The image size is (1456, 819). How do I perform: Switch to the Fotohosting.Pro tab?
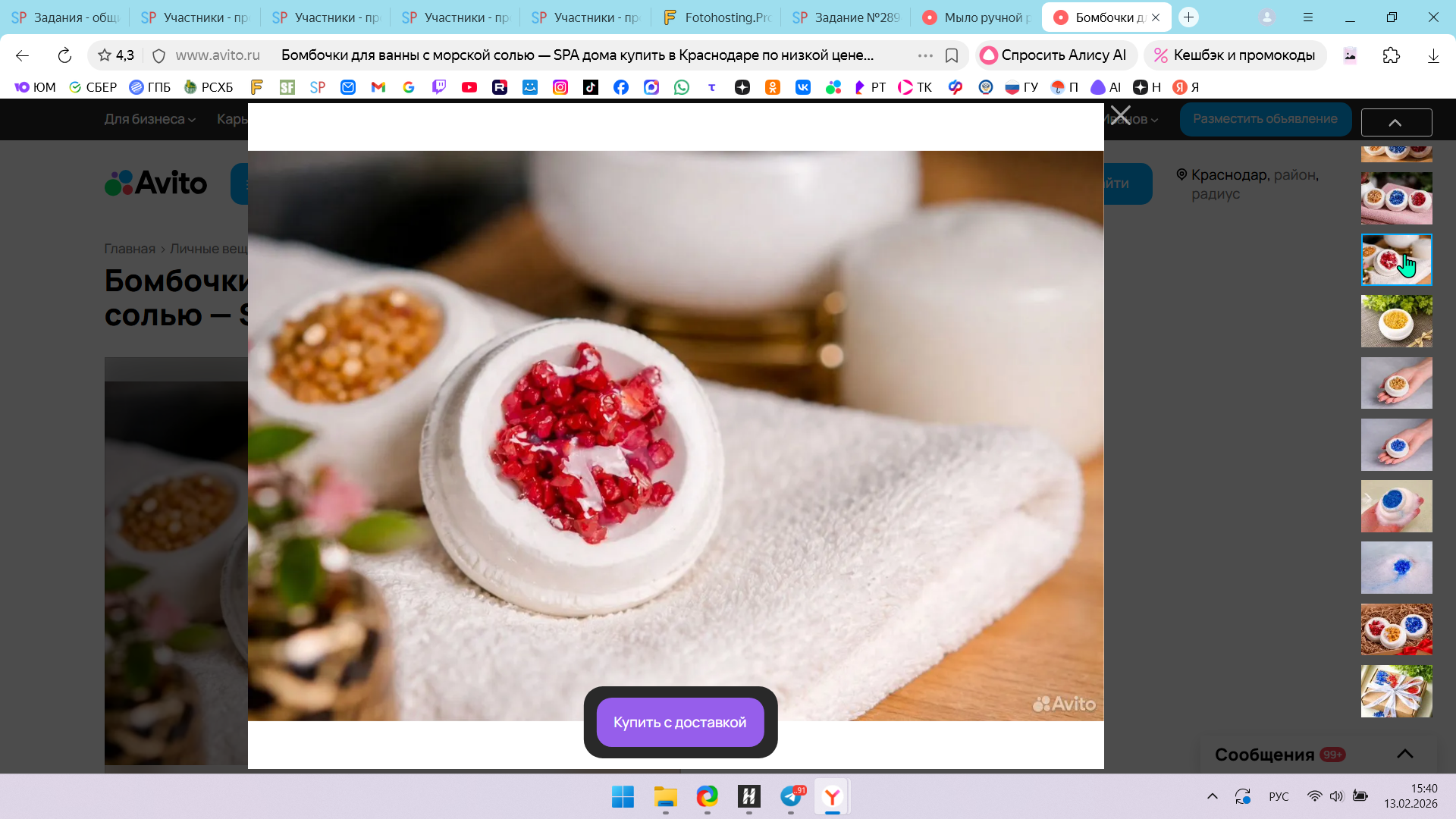[x=717, y=17]
